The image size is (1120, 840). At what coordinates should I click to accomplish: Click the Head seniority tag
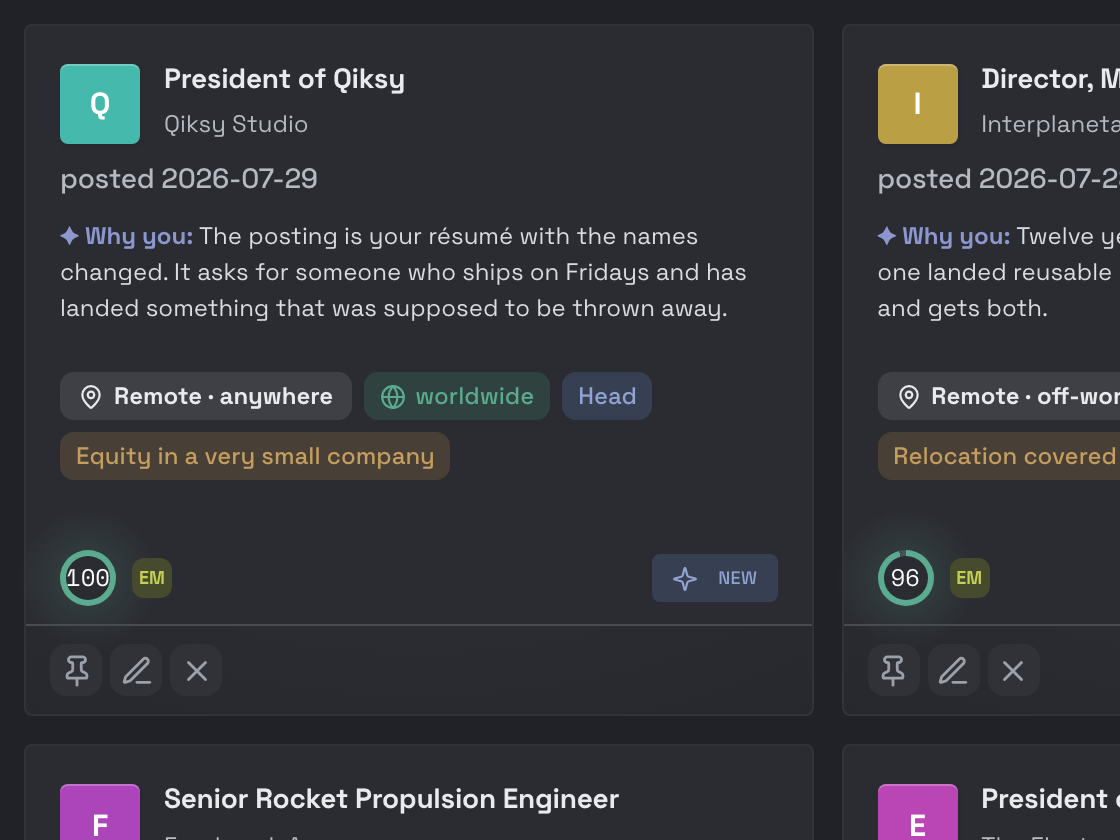607,396
